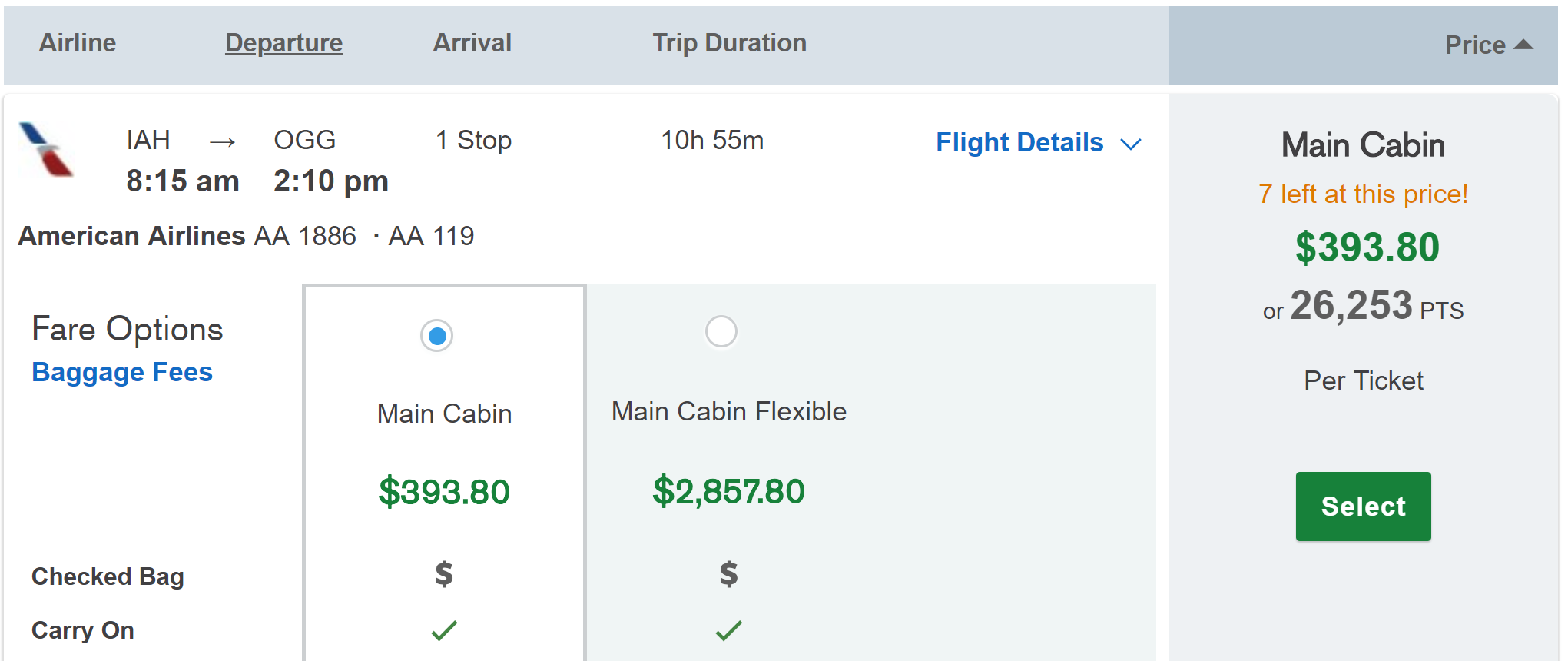Click the $2,857.80 Main Cabin Flexible price
This screenshot has height=661, width=1568.
pos(728,491)
